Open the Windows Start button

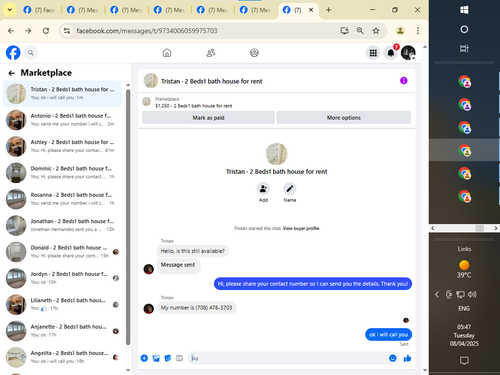[464, 10]
